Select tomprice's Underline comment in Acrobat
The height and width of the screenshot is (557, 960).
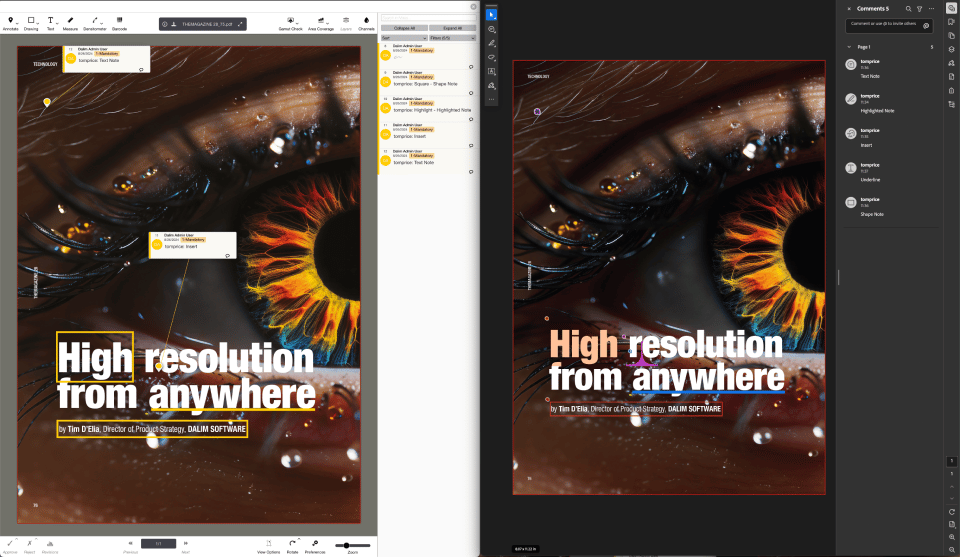pyautogui.click(x=891, y=172)
